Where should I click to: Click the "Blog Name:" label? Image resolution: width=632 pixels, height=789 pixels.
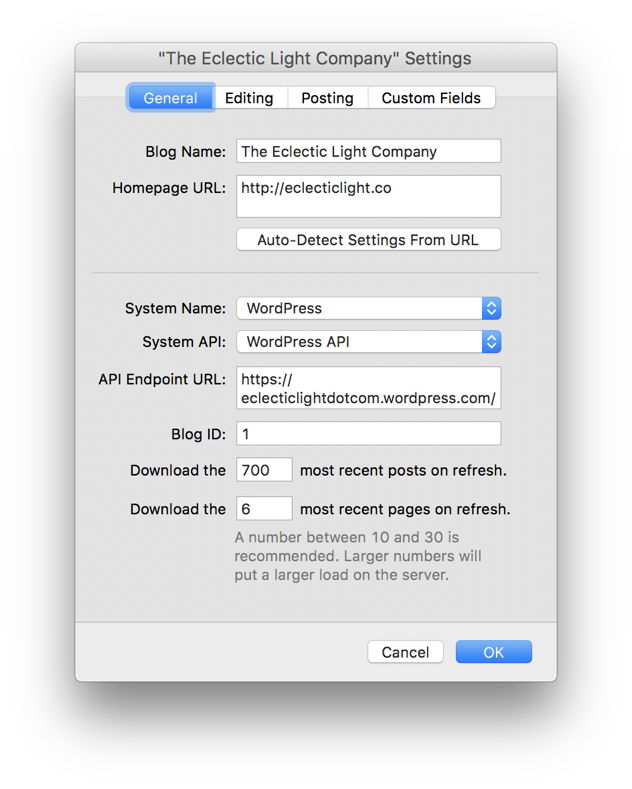click(x=186, y=152)
